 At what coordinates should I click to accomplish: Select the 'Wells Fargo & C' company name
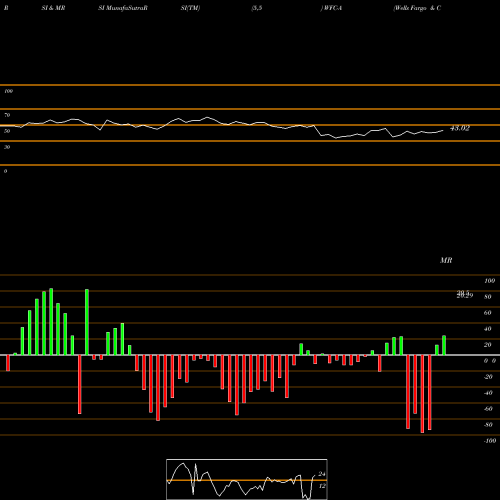pos(417,8)
